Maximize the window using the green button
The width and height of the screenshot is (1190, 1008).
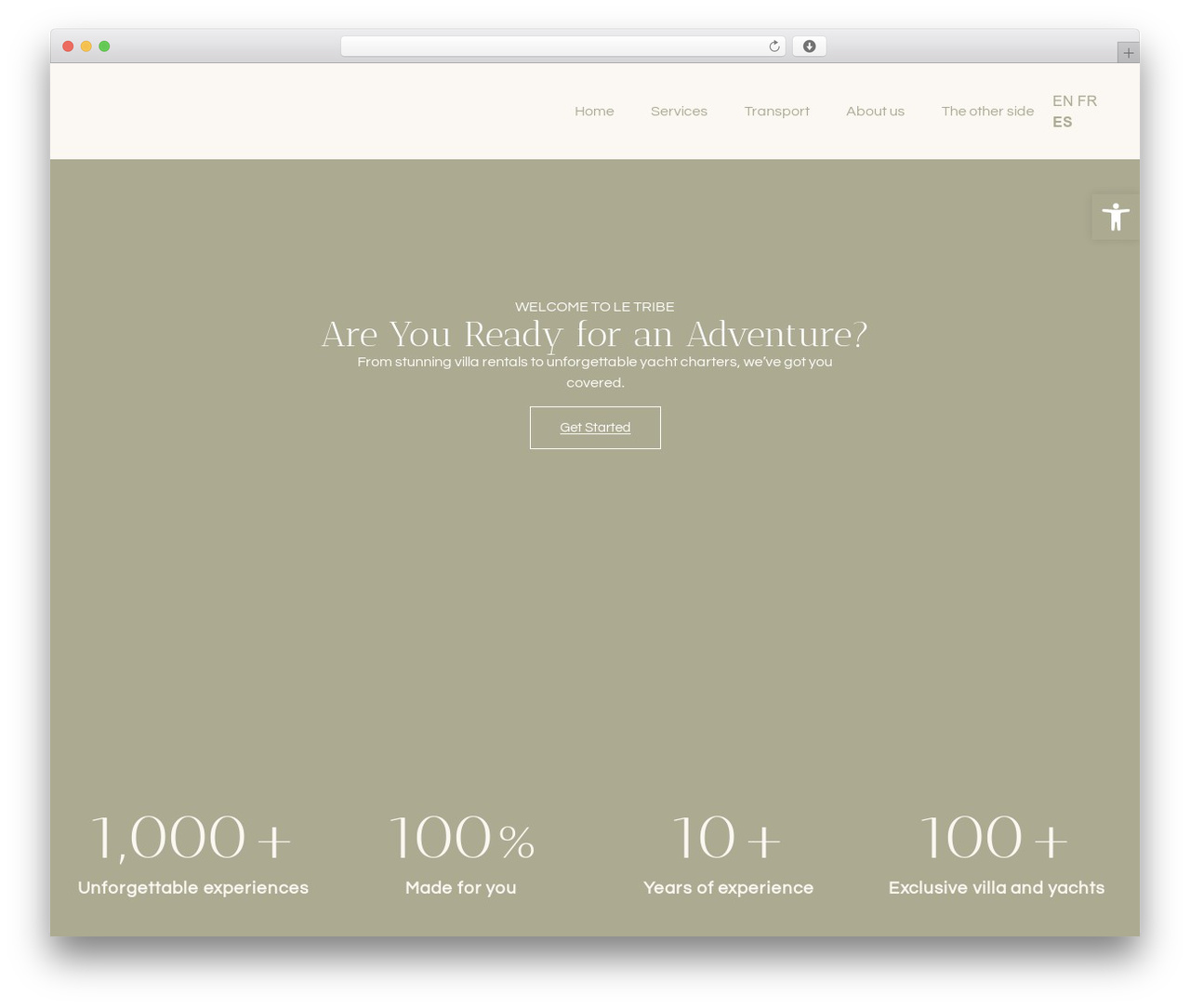point(104,46)
